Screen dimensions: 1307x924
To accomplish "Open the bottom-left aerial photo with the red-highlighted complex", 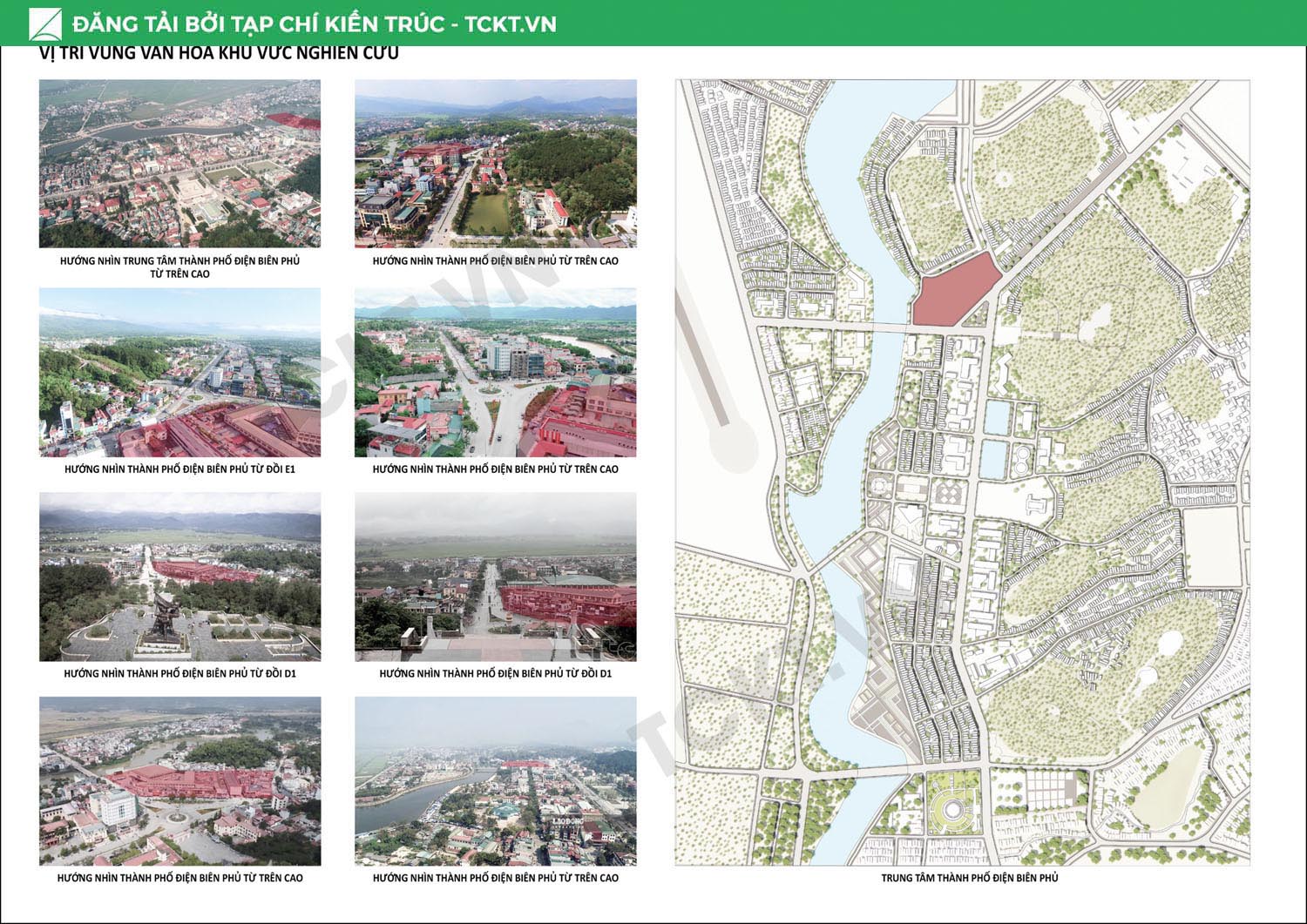I will (x=179, y=781).
